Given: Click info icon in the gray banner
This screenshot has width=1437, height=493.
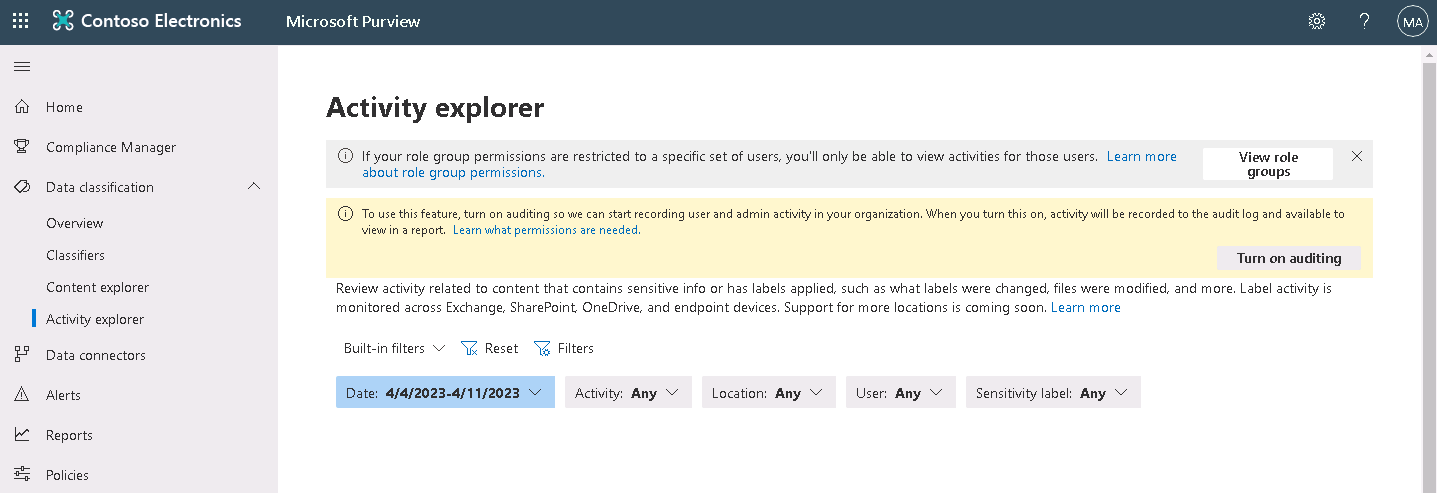Looking at the screenshot, I should point(345,156).
